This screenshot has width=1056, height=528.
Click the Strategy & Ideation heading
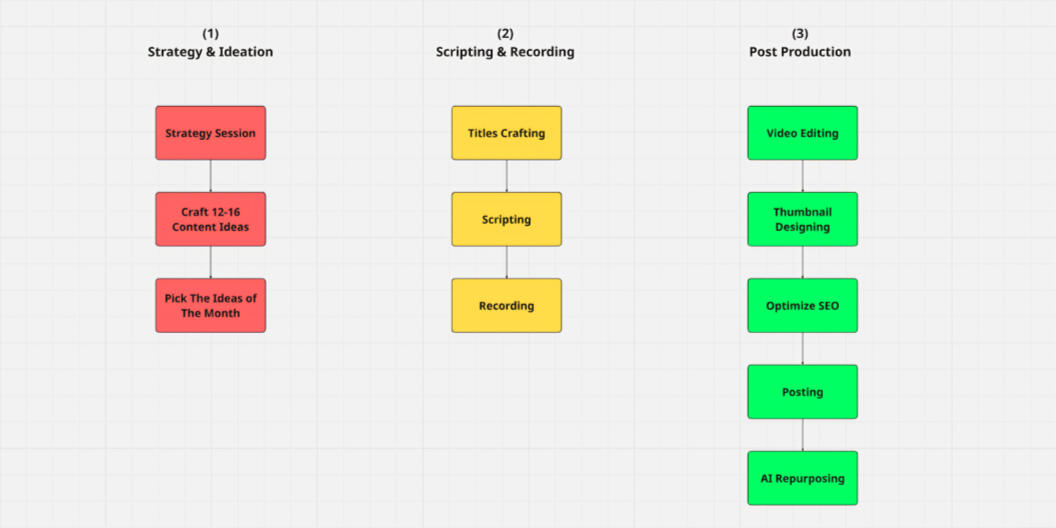click(210, 52)
